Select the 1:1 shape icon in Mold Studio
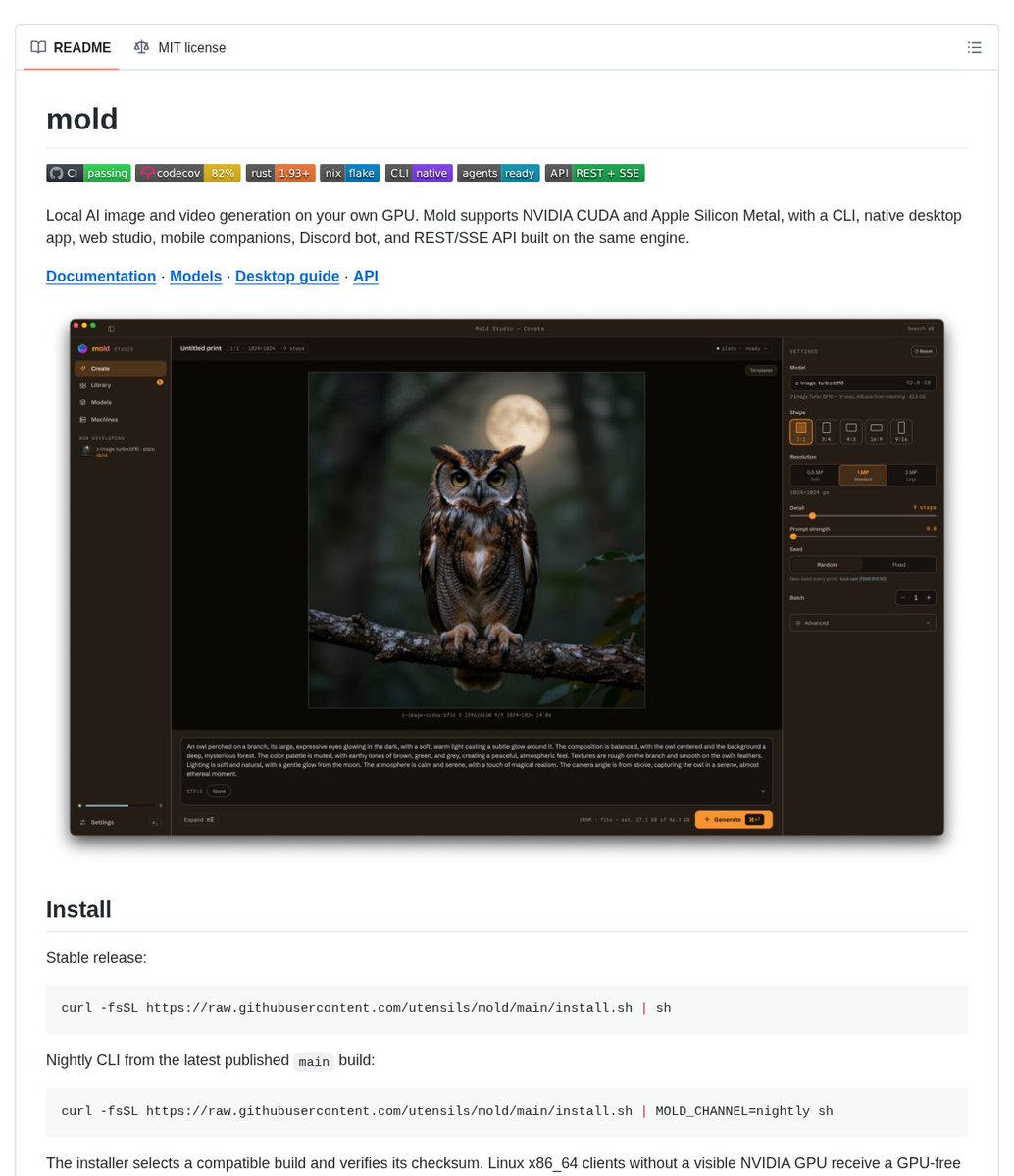 [x=801, y=432]
